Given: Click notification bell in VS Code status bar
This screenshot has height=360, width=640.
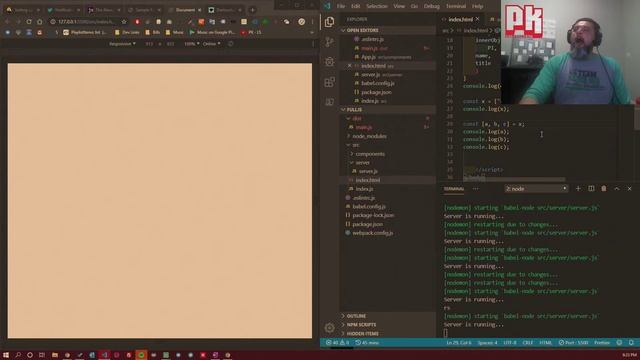Looking at the screenshot, I should [x=631, y=343].
